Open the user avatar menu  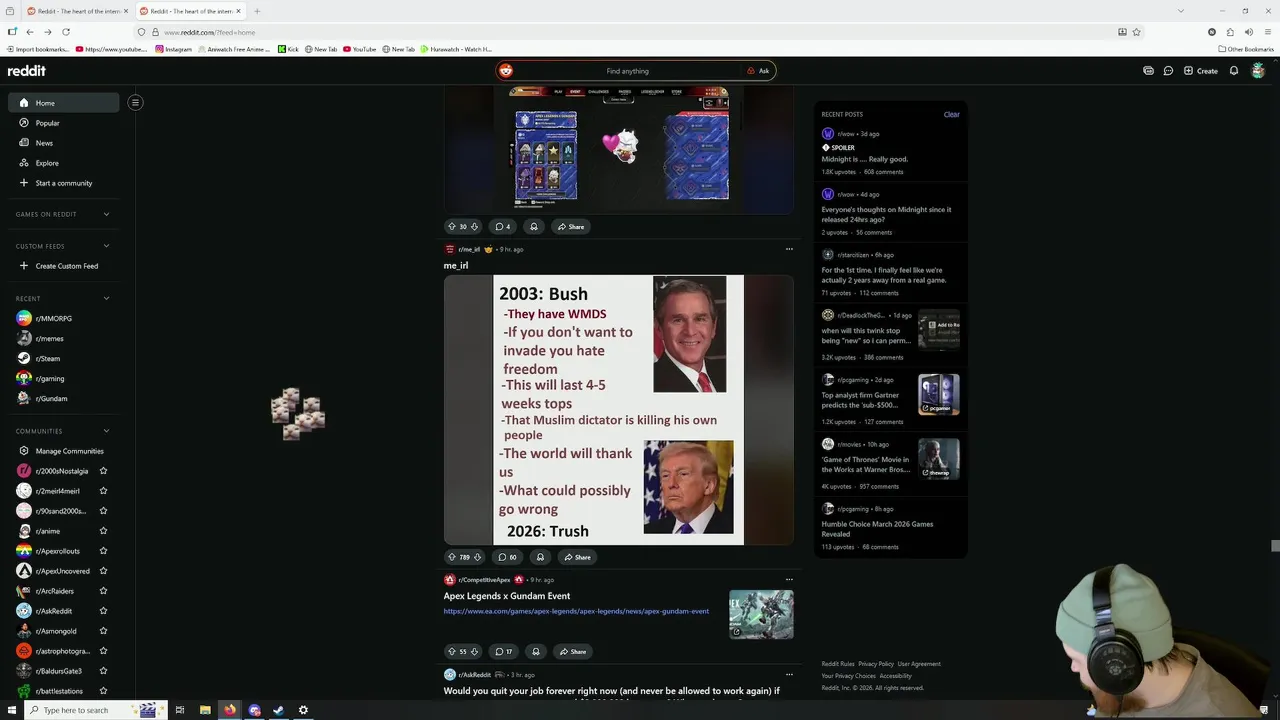(x=1258, y=71)
